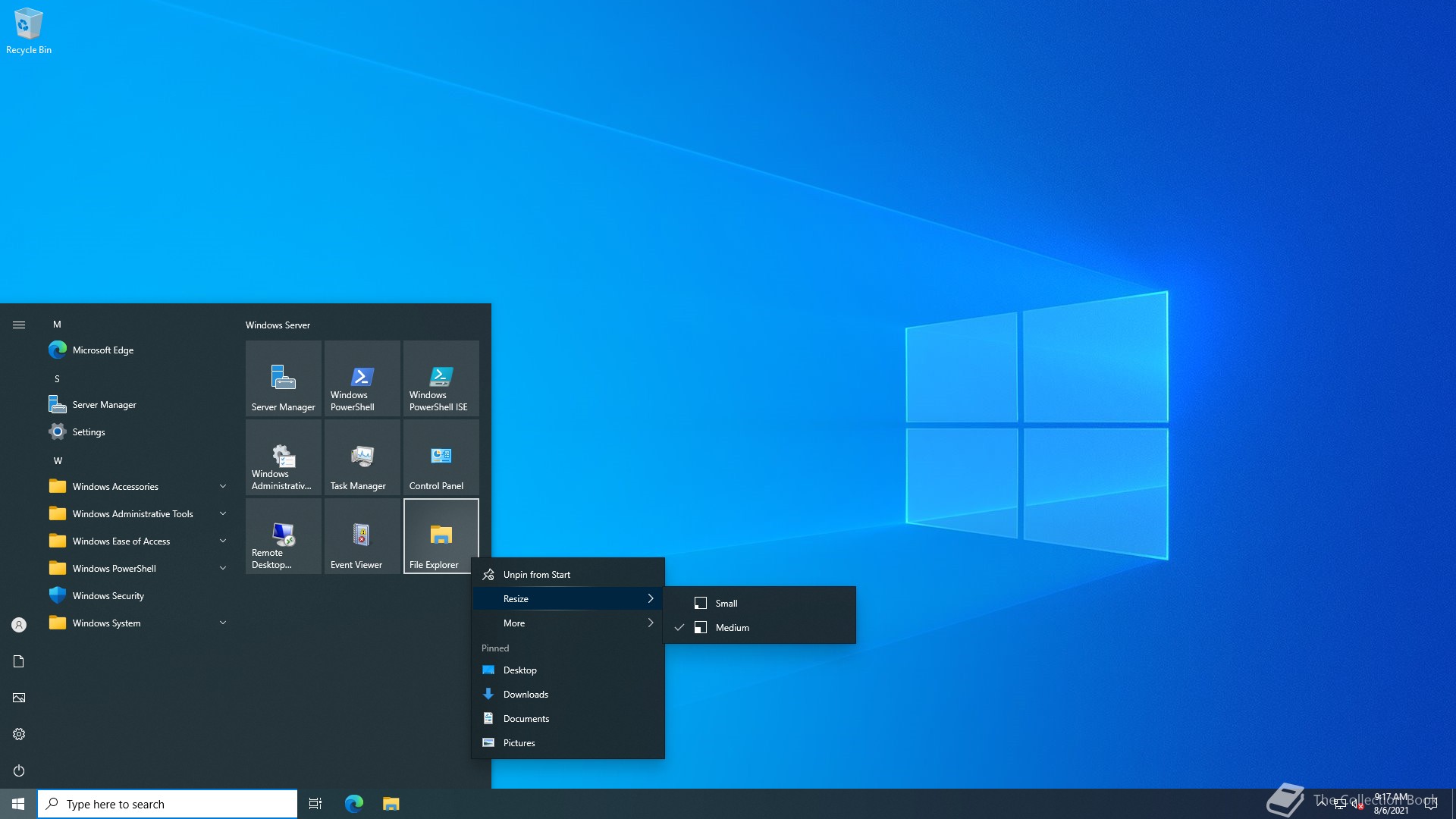Viewport: 1456px width, 819px height.
Task: Click the S letter header in app list
Action: [x=57, y=379]
